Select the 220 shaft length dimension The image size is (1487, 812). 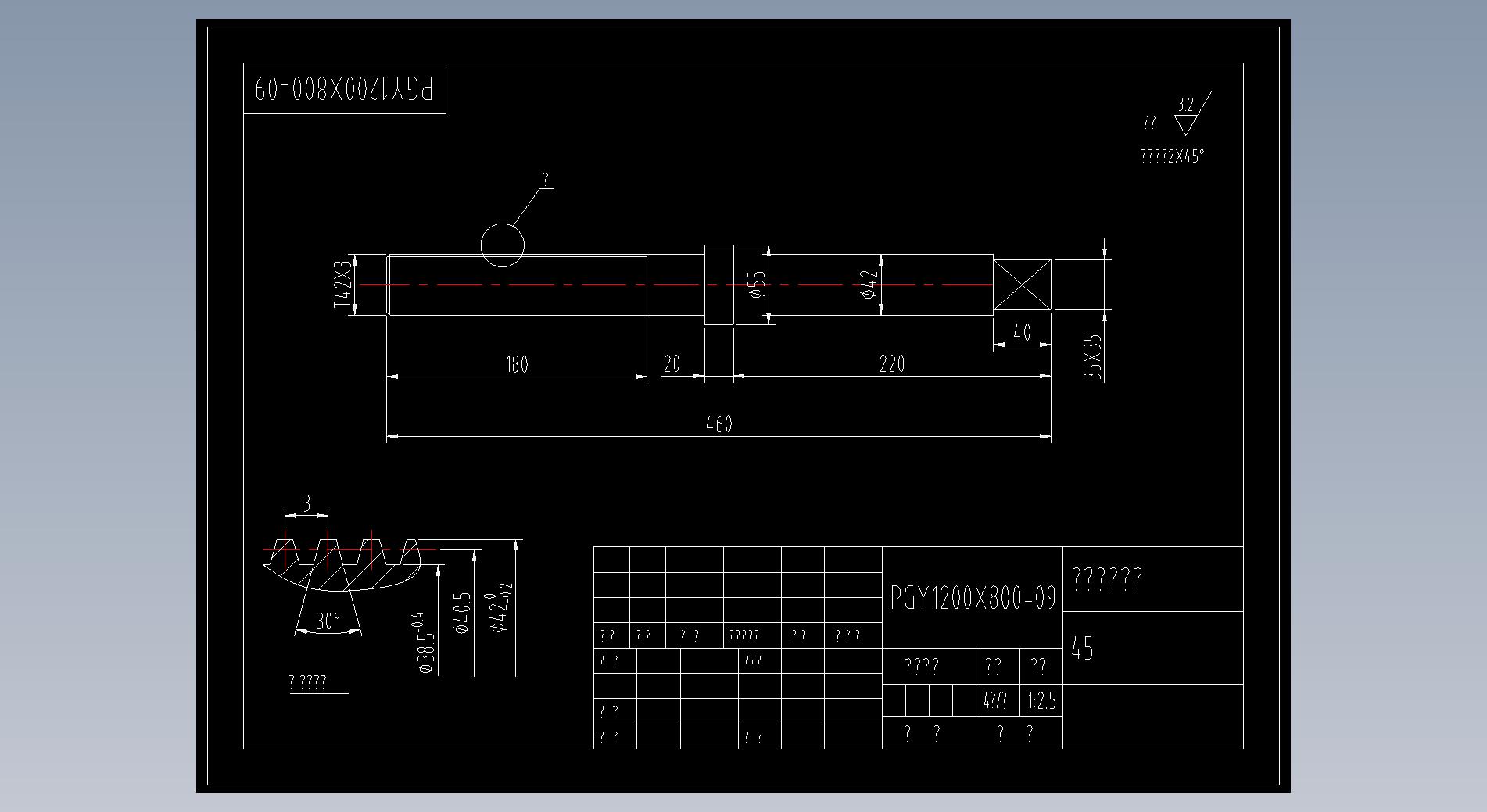(x=892, y=363)
